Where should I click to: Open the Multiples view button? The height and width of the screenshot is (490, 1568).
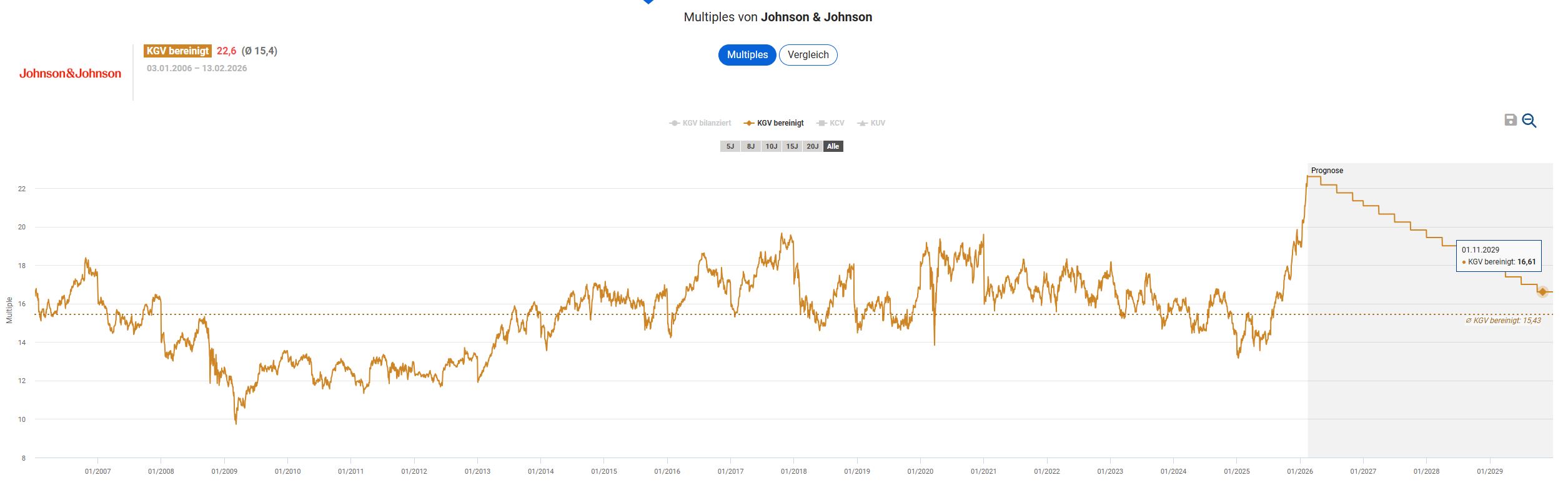(747, 55)
